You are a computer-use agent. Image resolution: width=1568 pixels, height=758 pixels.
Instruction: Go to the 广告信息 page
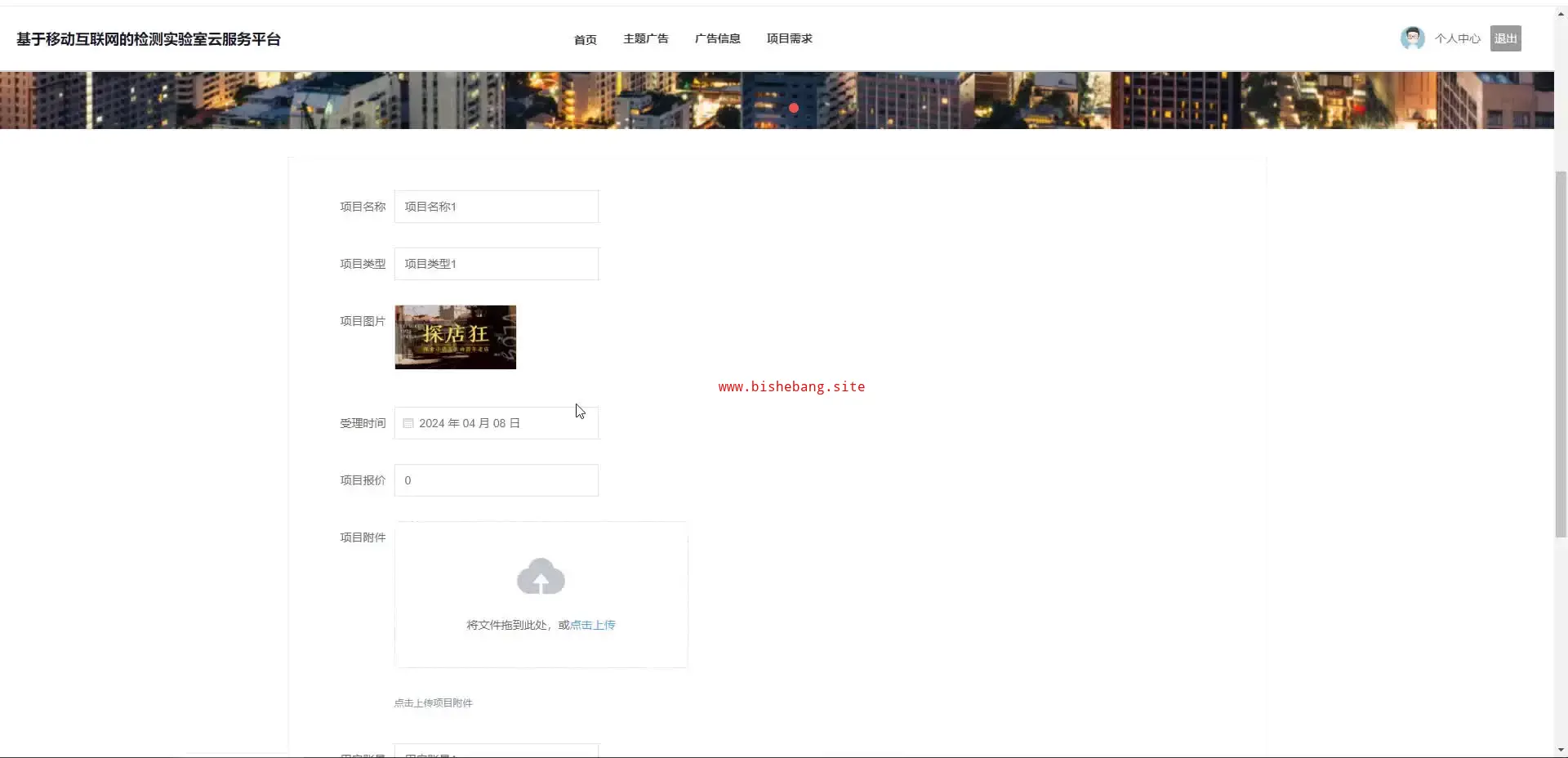click(x=717, y=38)
